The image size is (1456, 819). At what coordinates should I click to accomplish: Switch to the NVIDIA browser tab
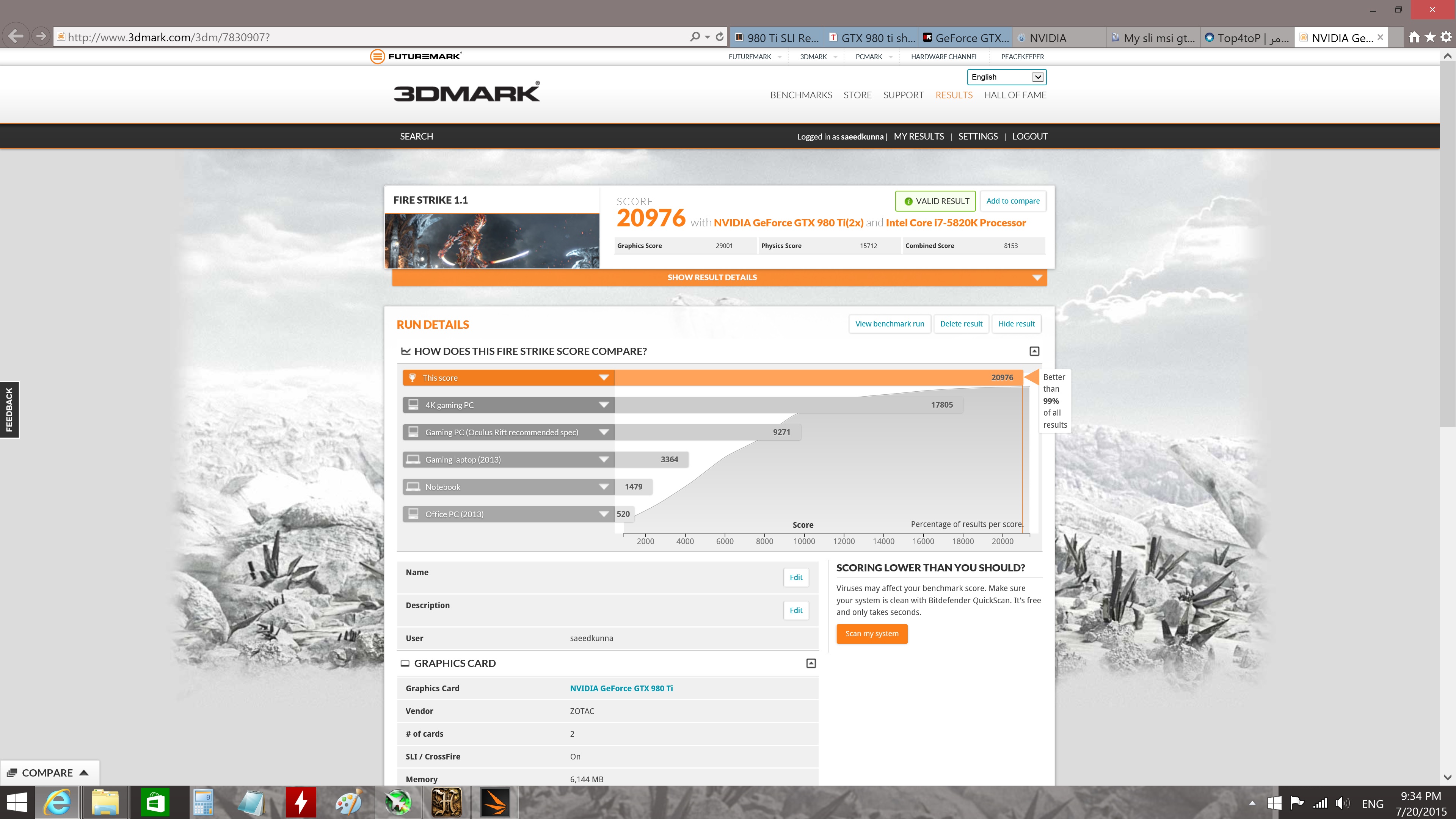pyautogui.click(x=1059, y=38)
